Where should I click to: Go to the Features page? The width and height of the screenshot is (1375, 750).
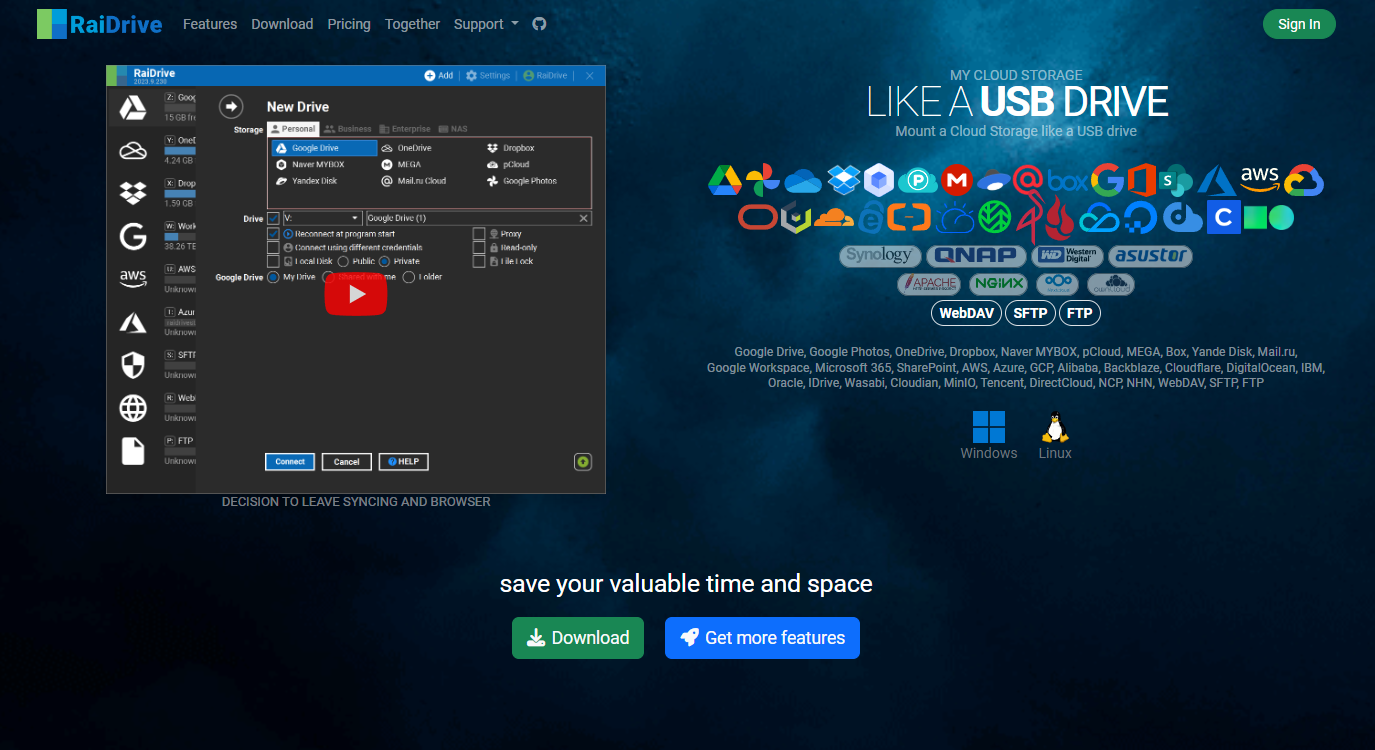pos(210,24)
